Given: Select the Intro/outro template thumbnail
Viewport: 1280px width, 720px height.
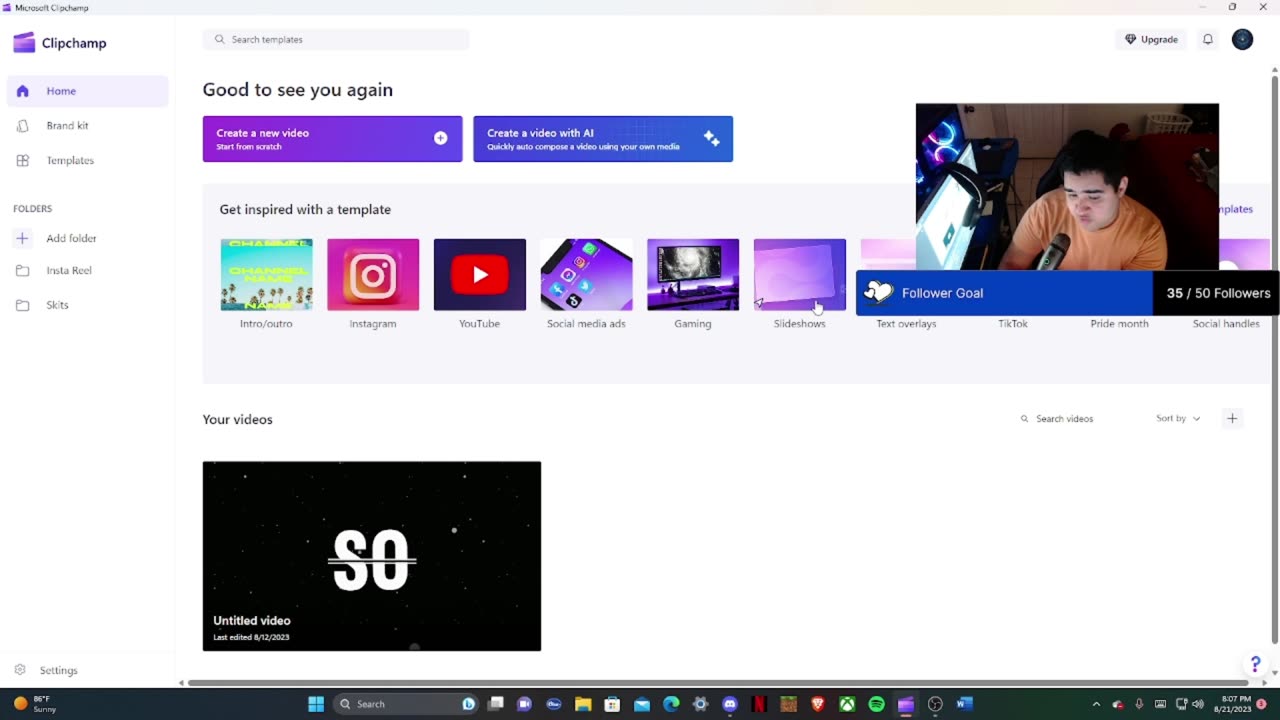Looking at the screenshot, I should point(266,275).
